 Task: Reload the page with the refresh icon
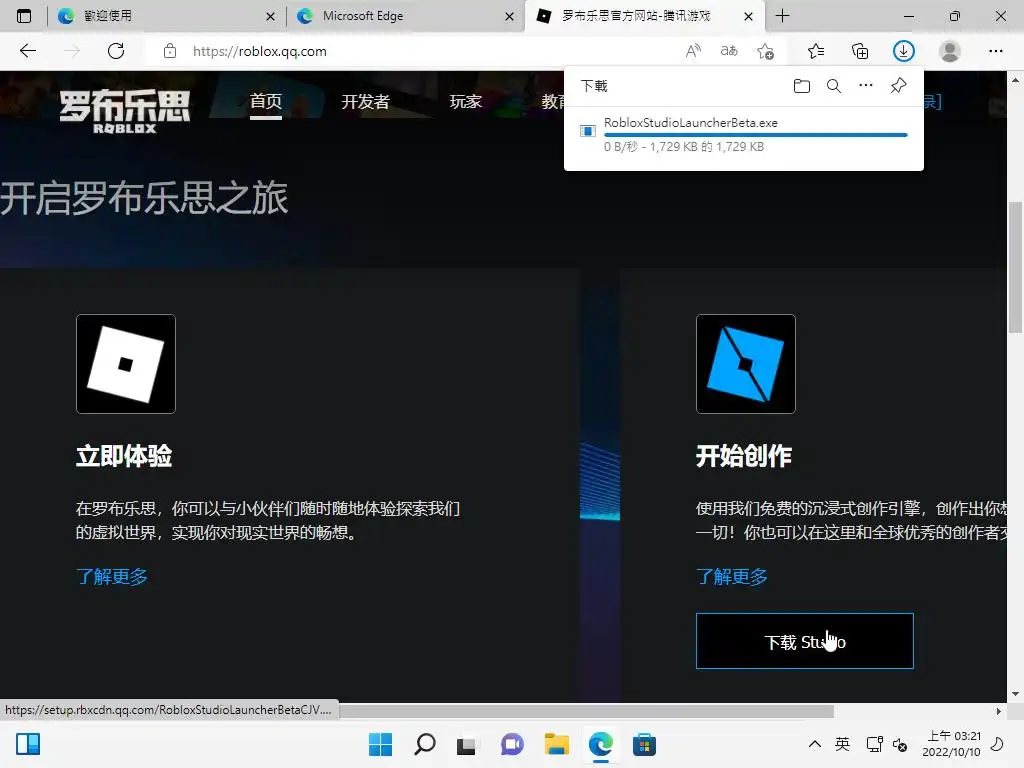coord(116,51)
